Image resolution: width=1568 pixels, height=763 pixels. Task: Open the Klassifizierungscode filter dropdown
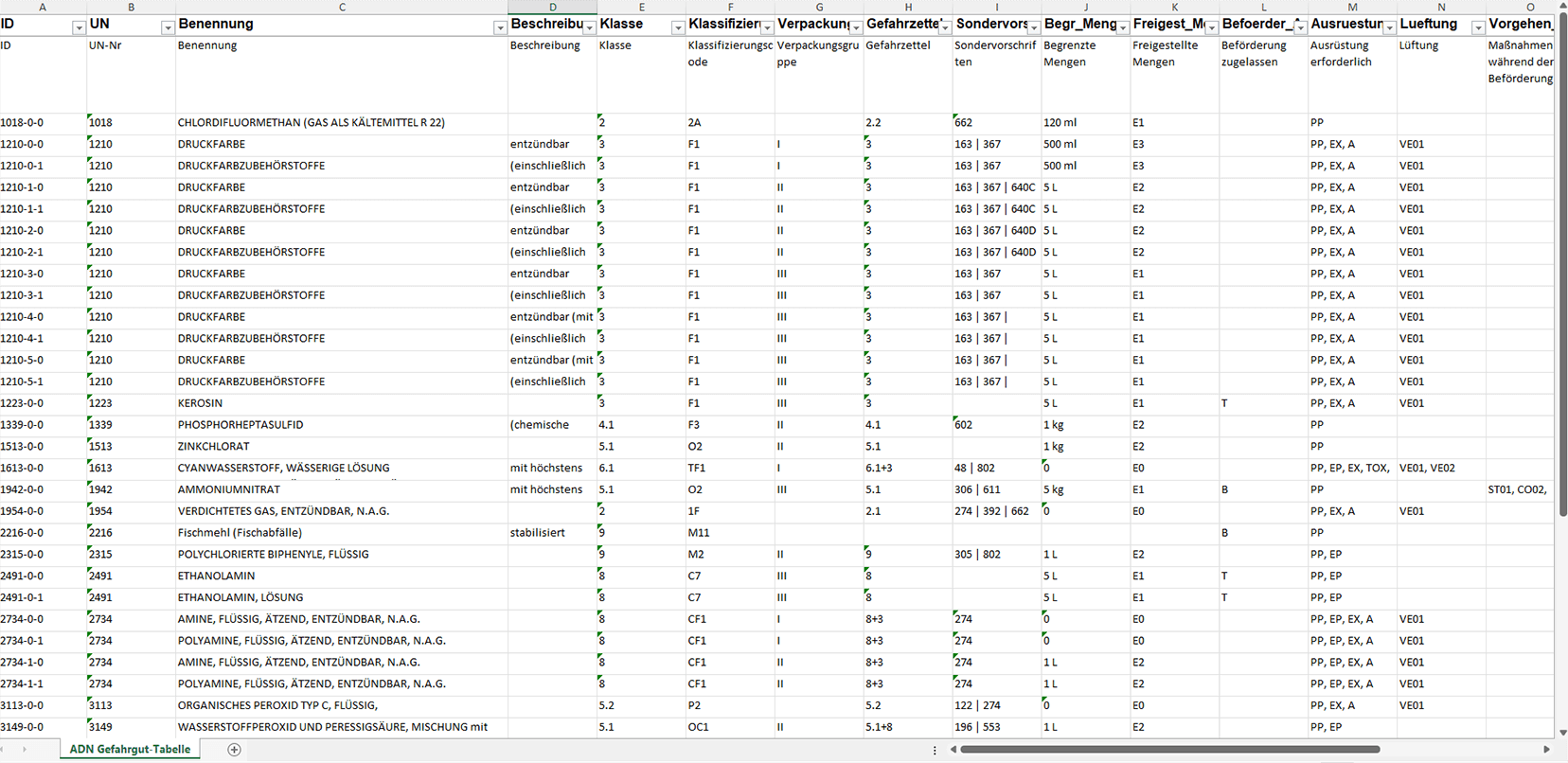(767, 28)
